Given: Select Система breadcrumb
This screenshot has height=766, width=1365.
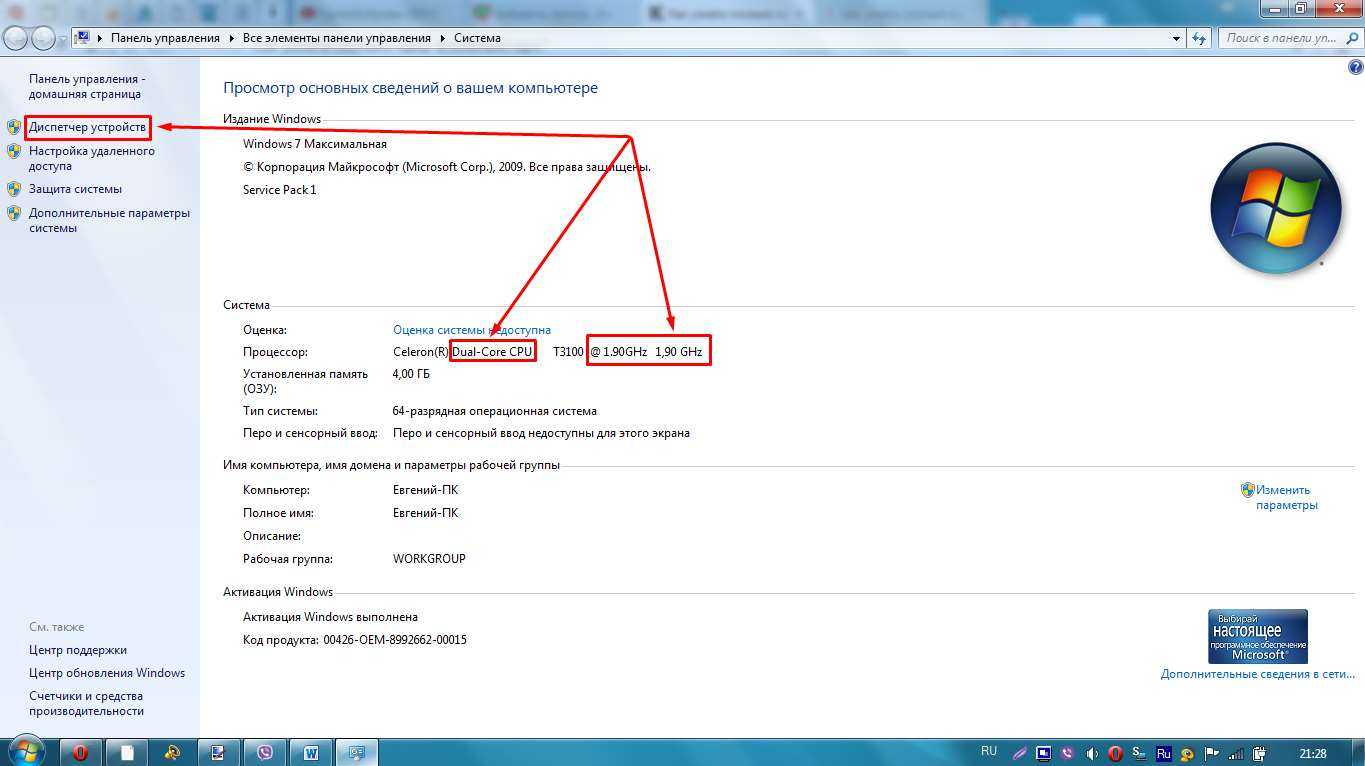Looking at the screenshot, I should (x=477, y=38).
